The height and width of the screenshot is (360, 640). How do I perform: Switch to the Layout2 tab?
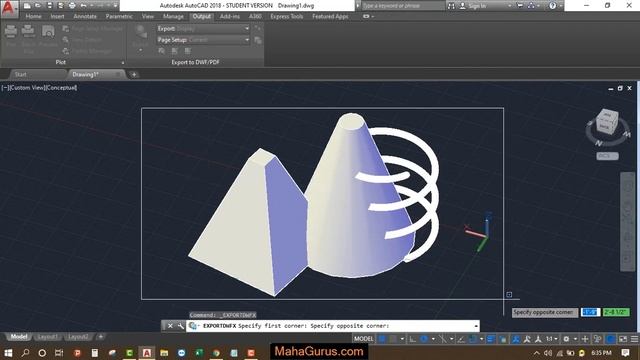(x=78, y=337)
